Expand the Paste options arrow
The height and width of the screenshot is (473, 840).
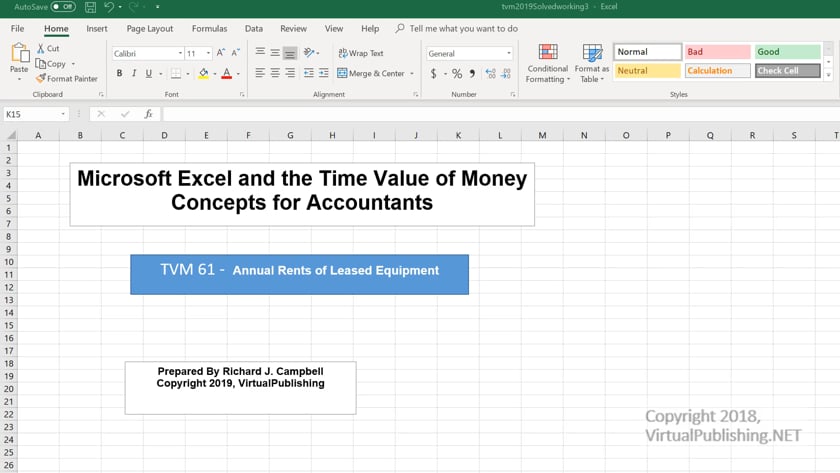coord(19,79)
